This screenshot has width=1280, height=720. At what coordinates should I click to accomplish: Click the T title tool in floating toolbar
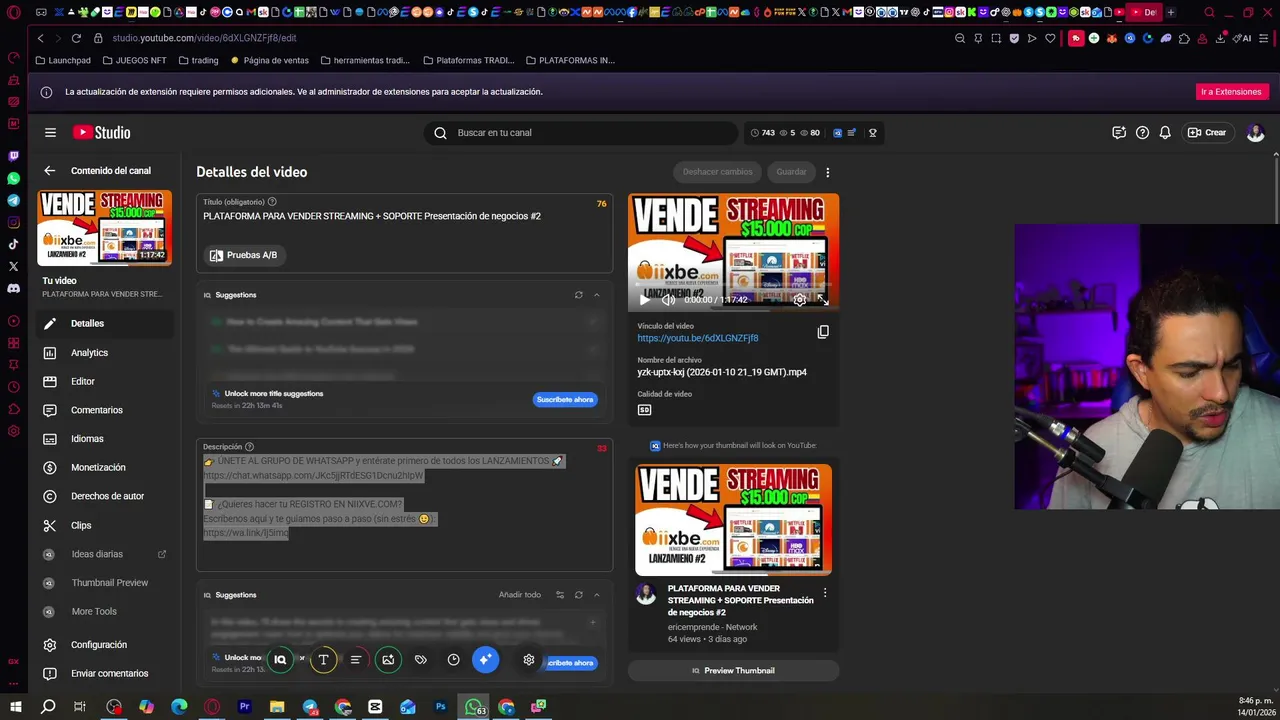click(323, 660)
